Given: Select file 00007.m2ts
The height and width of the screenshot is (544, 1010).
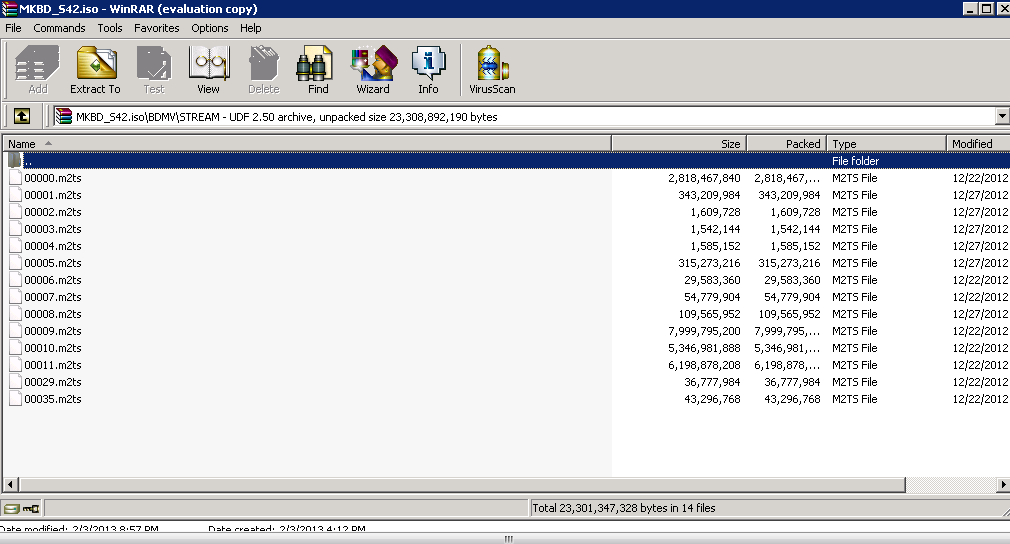Looking at the screenshot, I should tap(53, 297).
